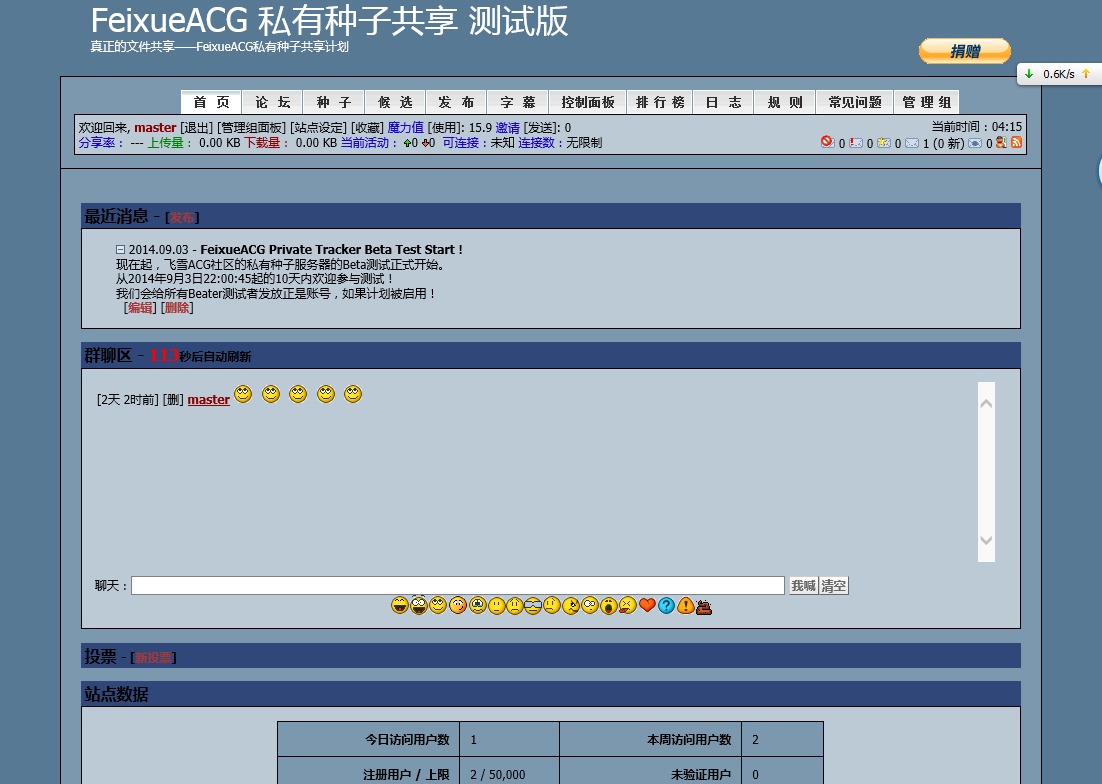This screenshot has height=784, width=1102.
Task: Click the network speed download arrow indicator
Action: click(1029, 74)
